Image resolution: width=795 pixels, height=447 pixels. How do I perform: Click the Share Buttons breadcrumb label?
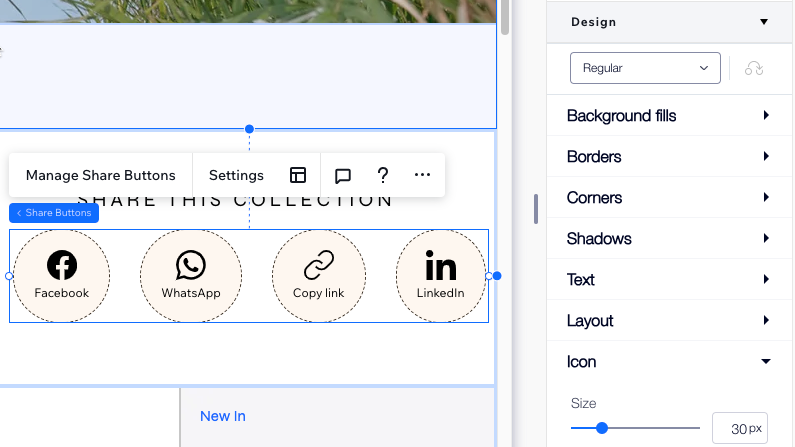click(54, 213)
